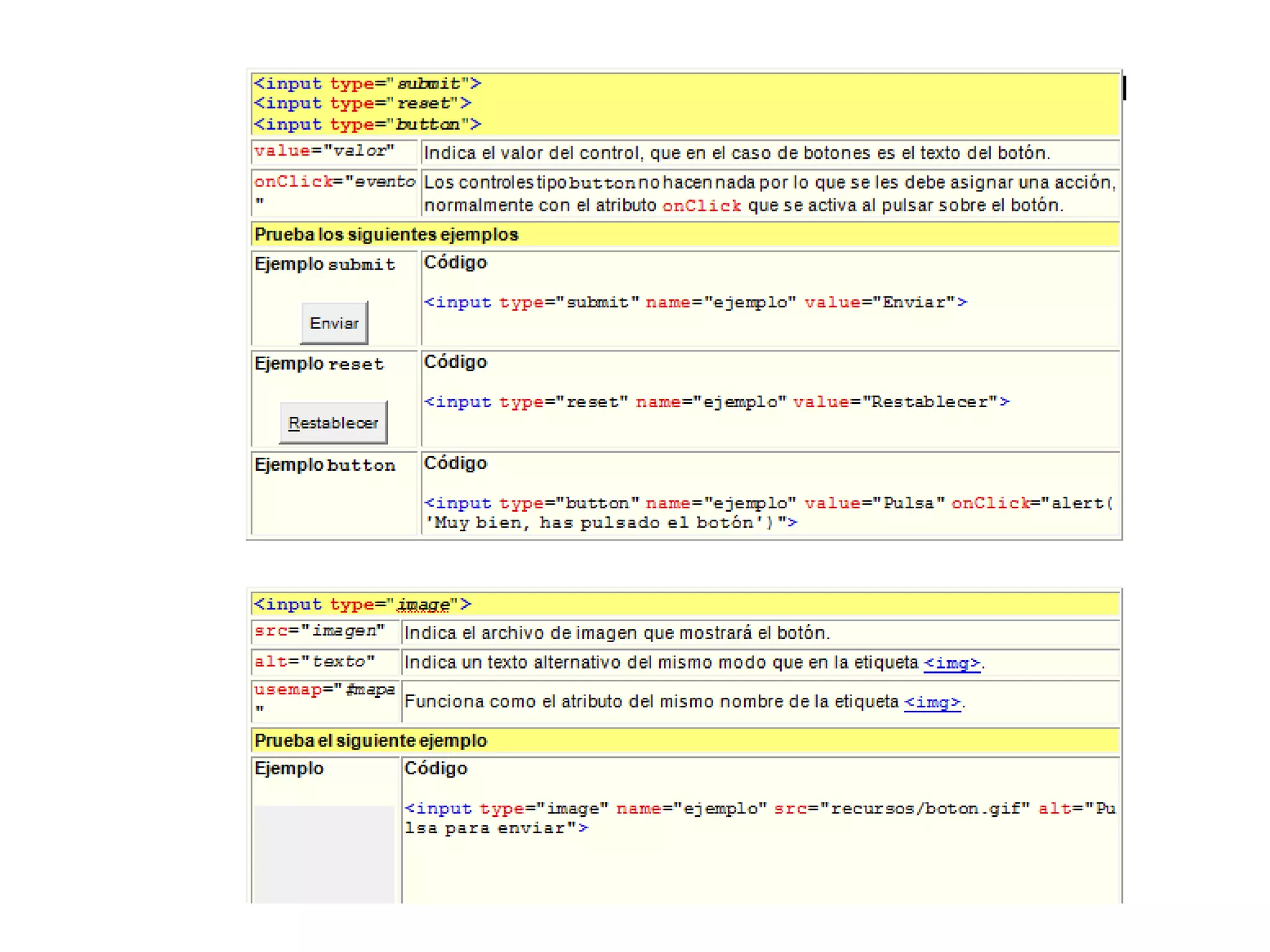Click the Enviar submit button

[334, 323]
